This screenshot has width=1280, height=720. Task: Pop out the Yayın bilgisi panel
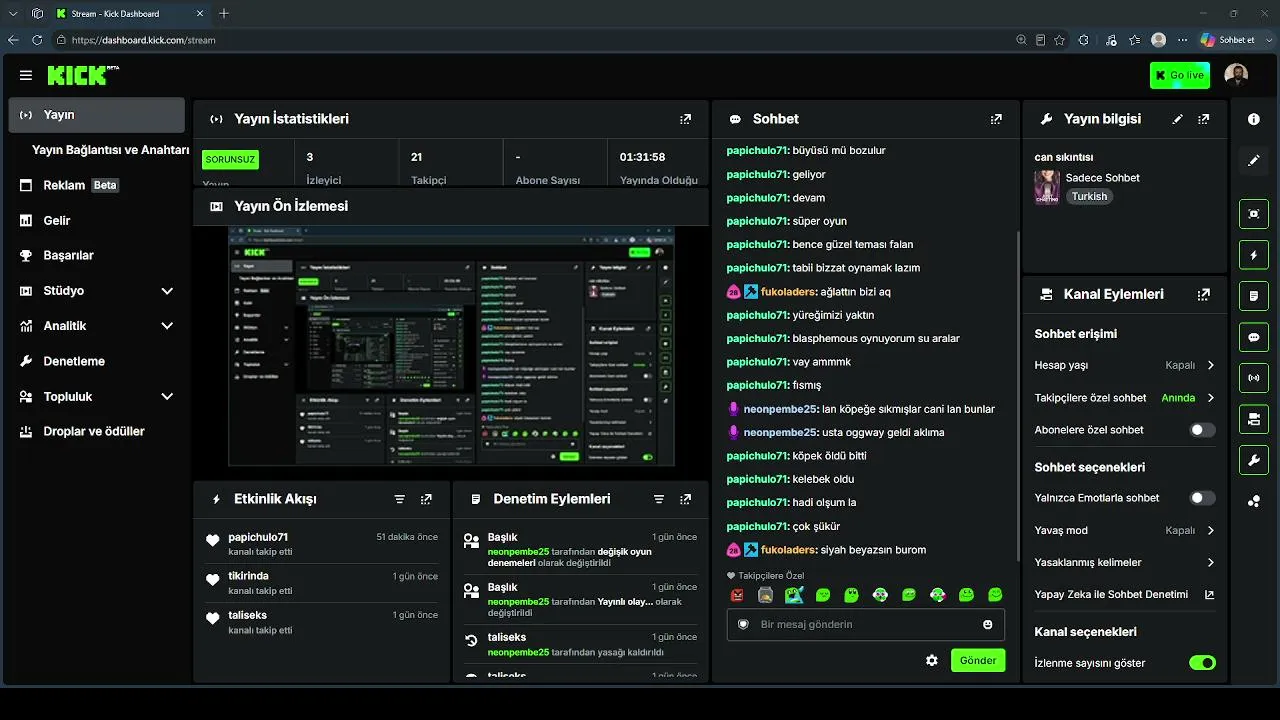(x=1204, y=119)
